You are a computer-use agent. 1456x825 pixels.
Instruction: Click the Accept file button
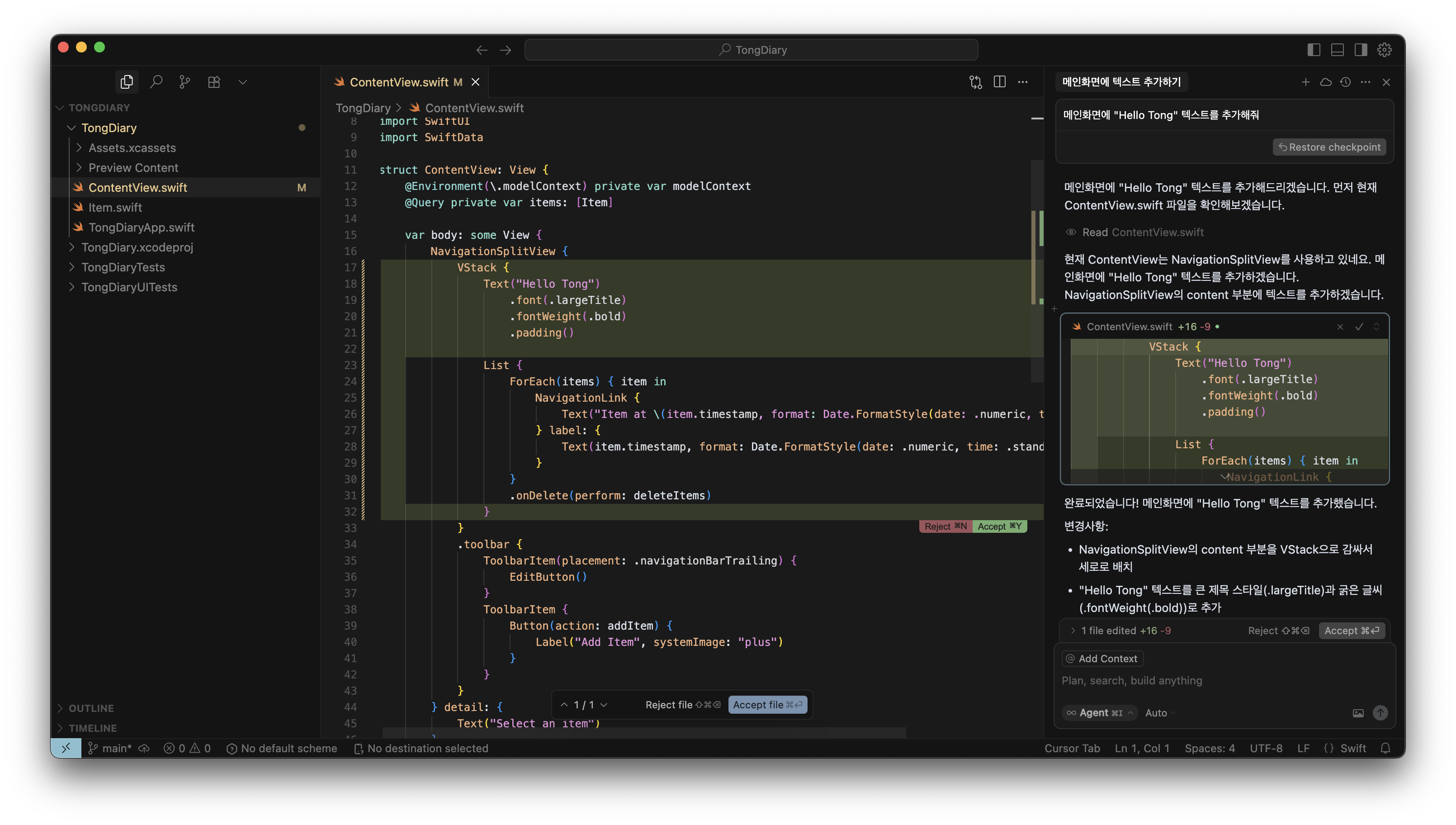point(767,705)
